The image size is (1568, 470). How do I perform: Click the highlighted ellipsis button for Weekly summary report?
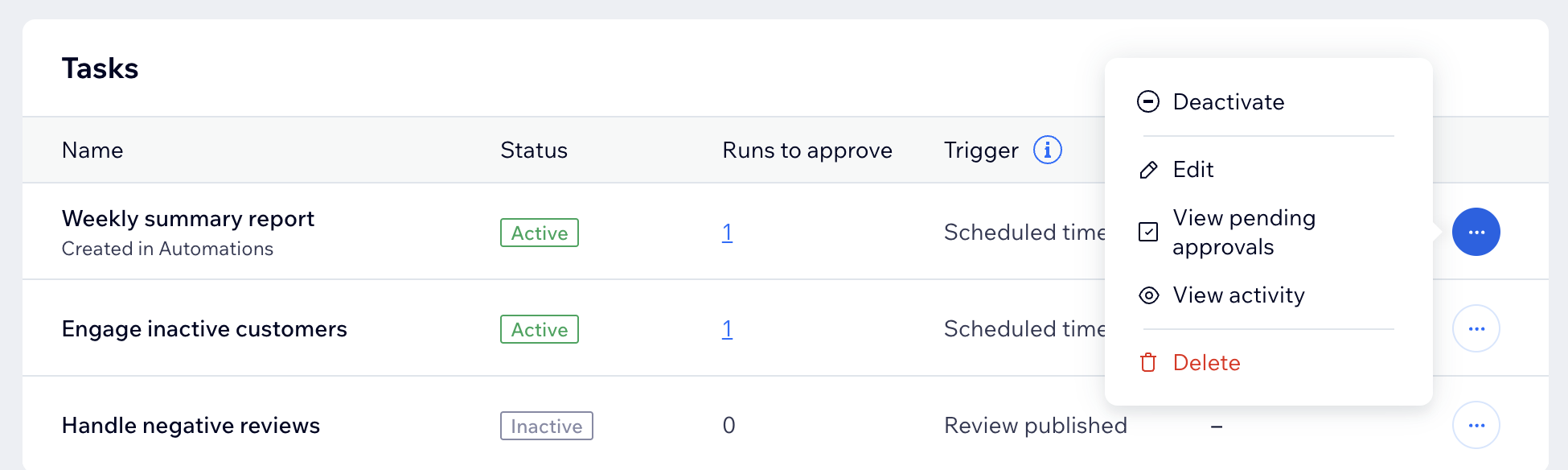tap(1476, 231)
